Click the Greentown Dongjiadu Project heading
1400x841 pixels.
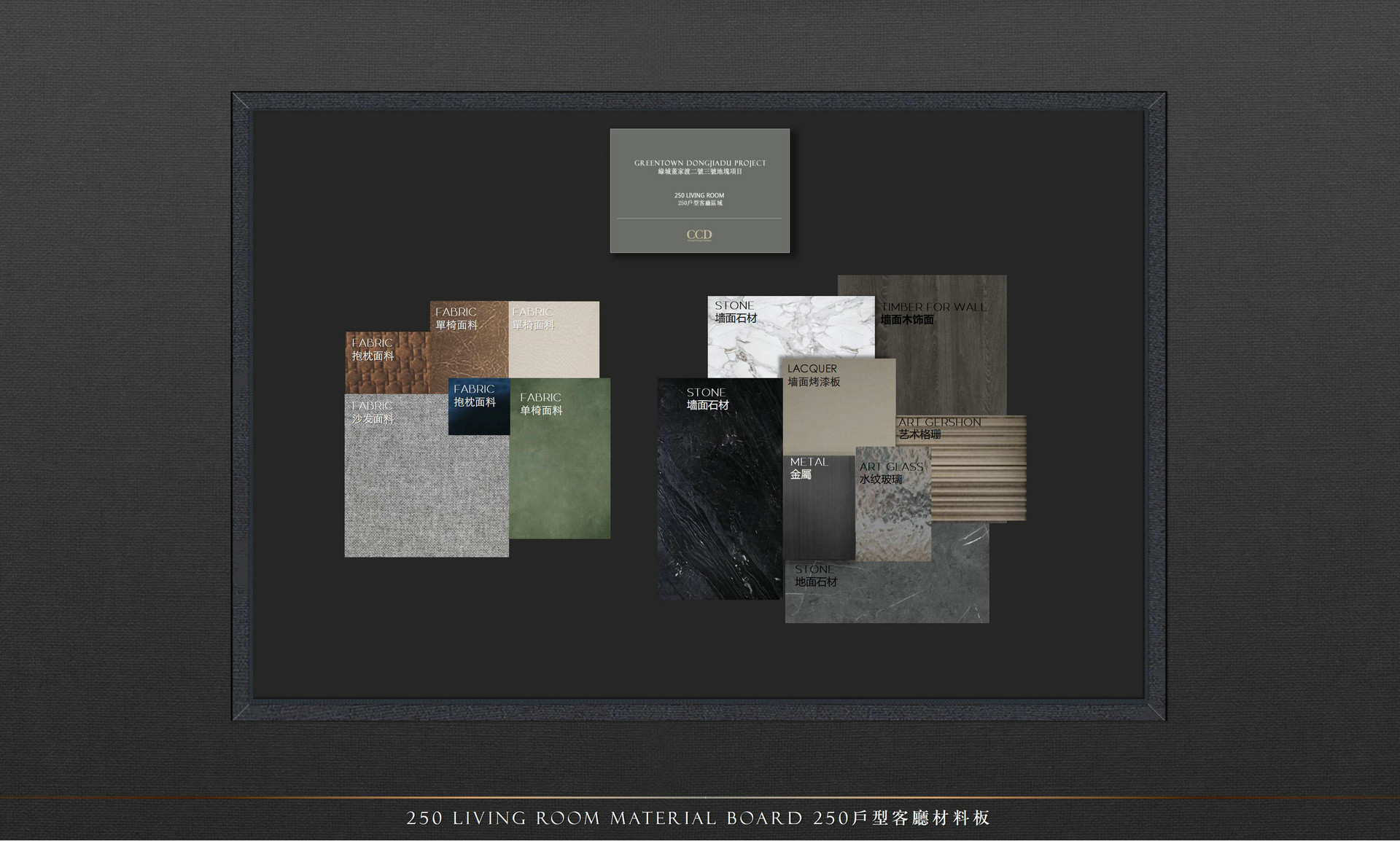pyautogui.click(x=699, y=163)
